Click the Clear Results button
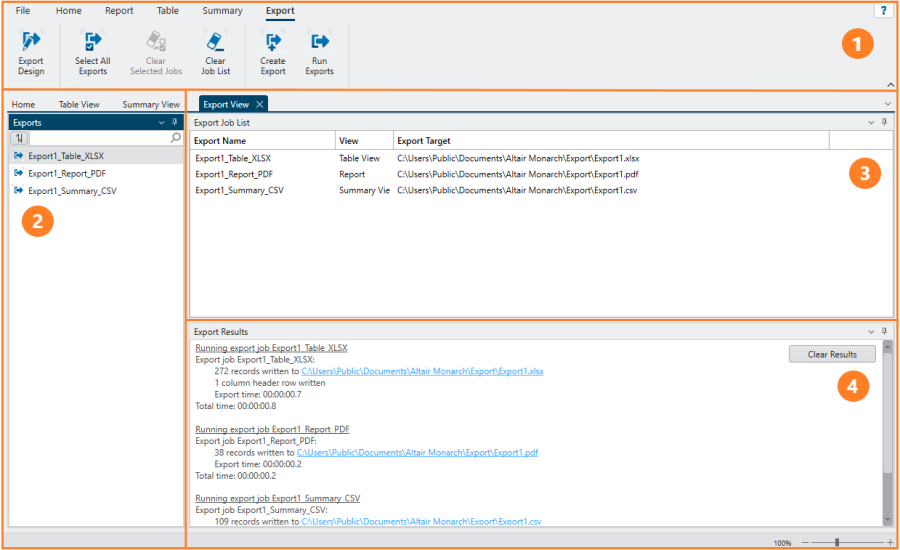 (x=832, y=354)
